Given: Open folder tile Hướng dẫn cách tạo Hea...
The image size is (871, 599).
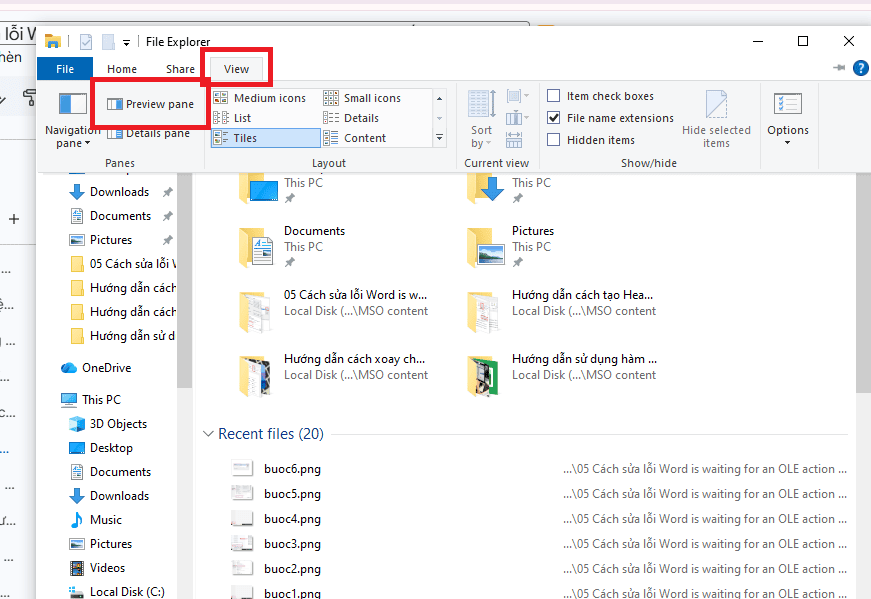Looking at the screenshot, I should 561,311.
